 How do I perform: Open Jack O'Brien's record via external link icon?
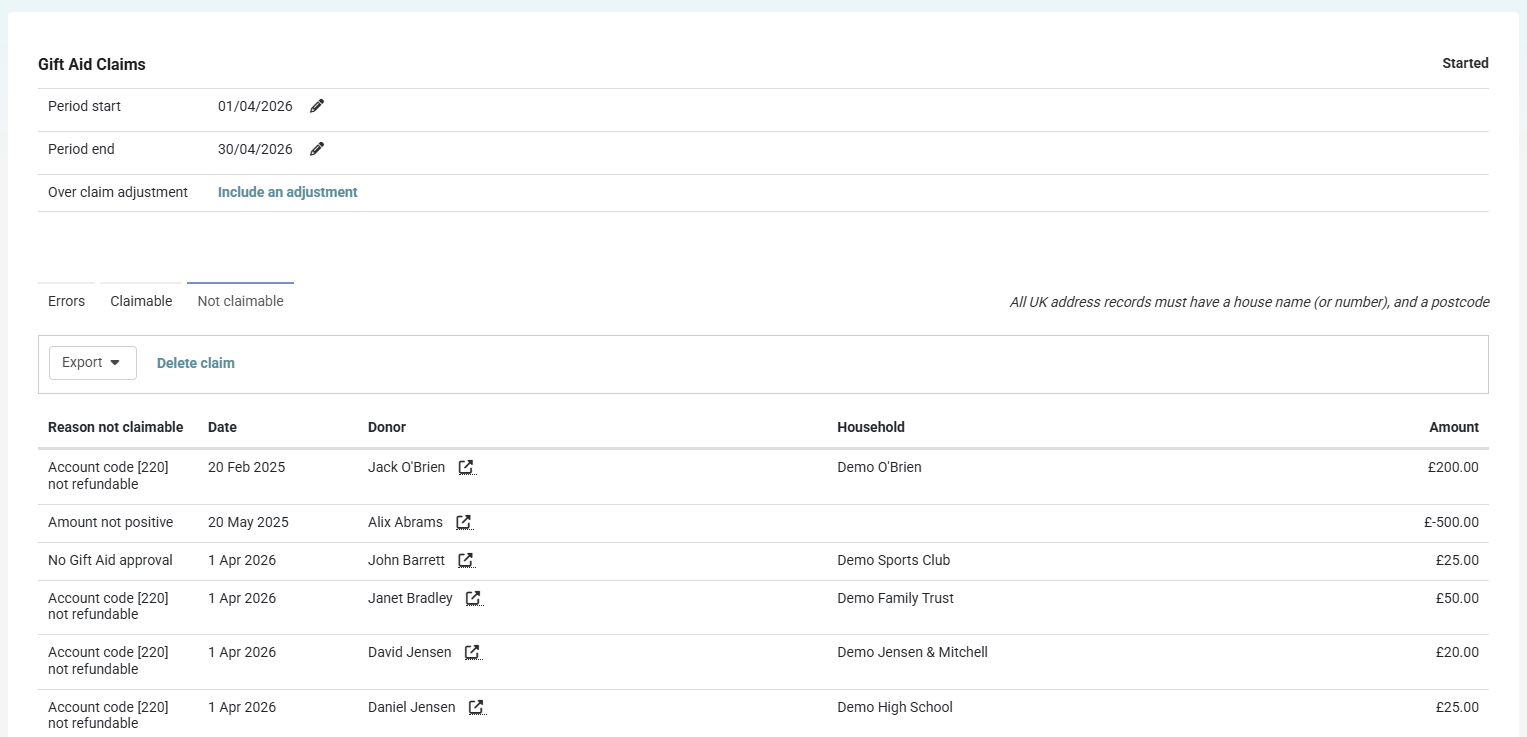466,467
